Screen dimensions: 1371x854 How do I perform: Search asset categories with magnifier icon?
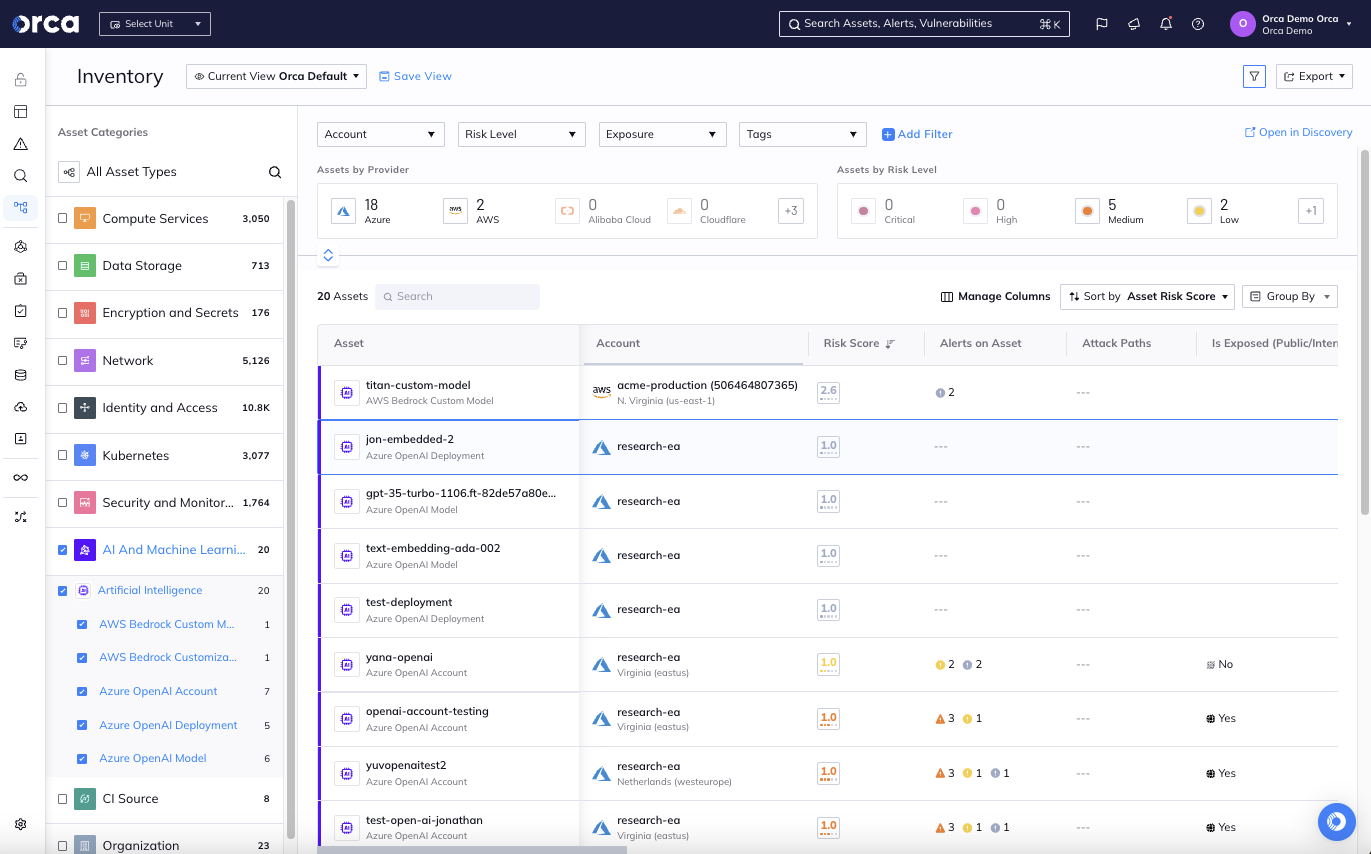tap(275, 172)
